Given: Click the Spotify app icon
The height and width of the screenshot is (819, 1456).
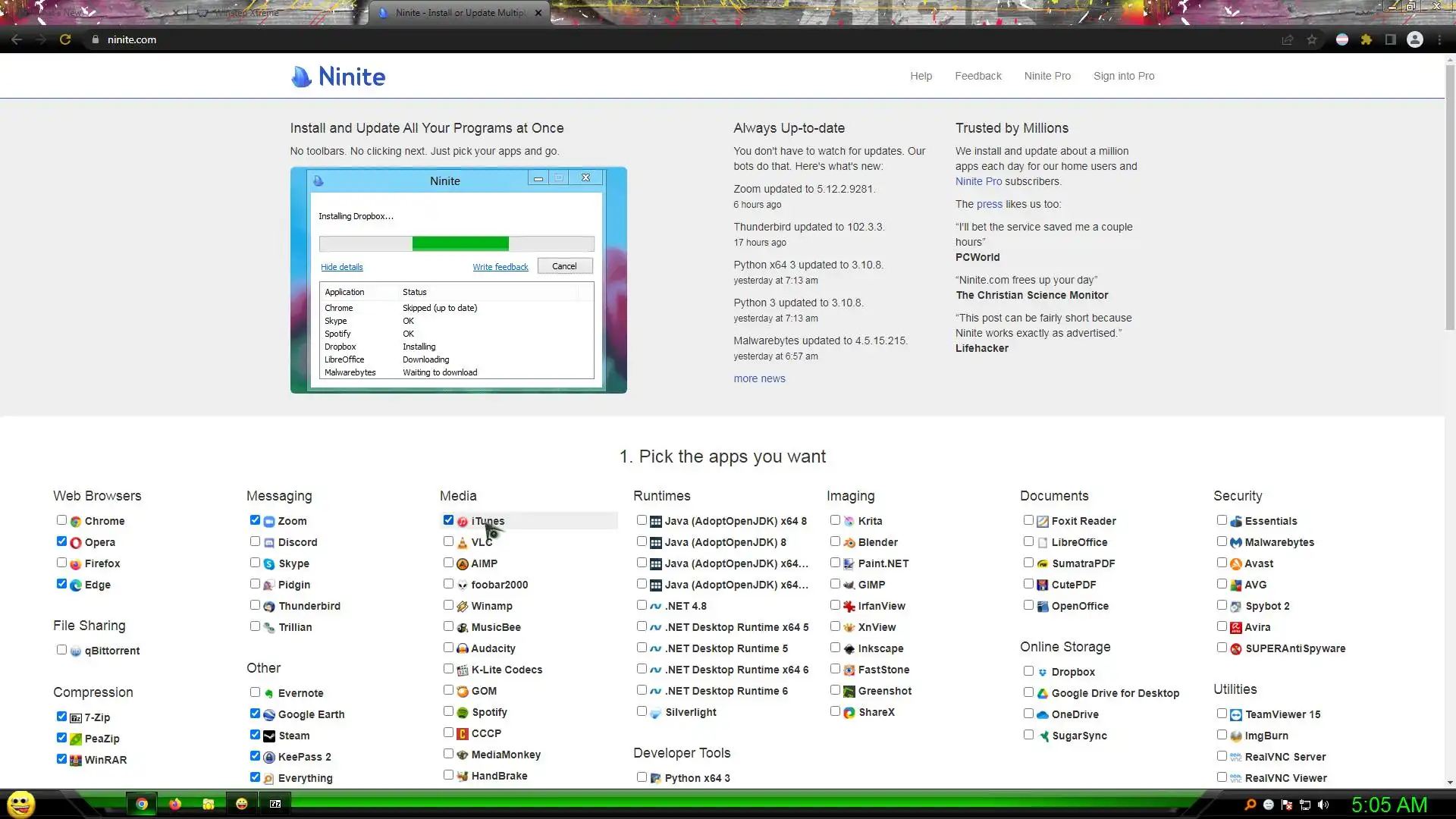Looking at the screenshot, I should (x=463, y=713).
